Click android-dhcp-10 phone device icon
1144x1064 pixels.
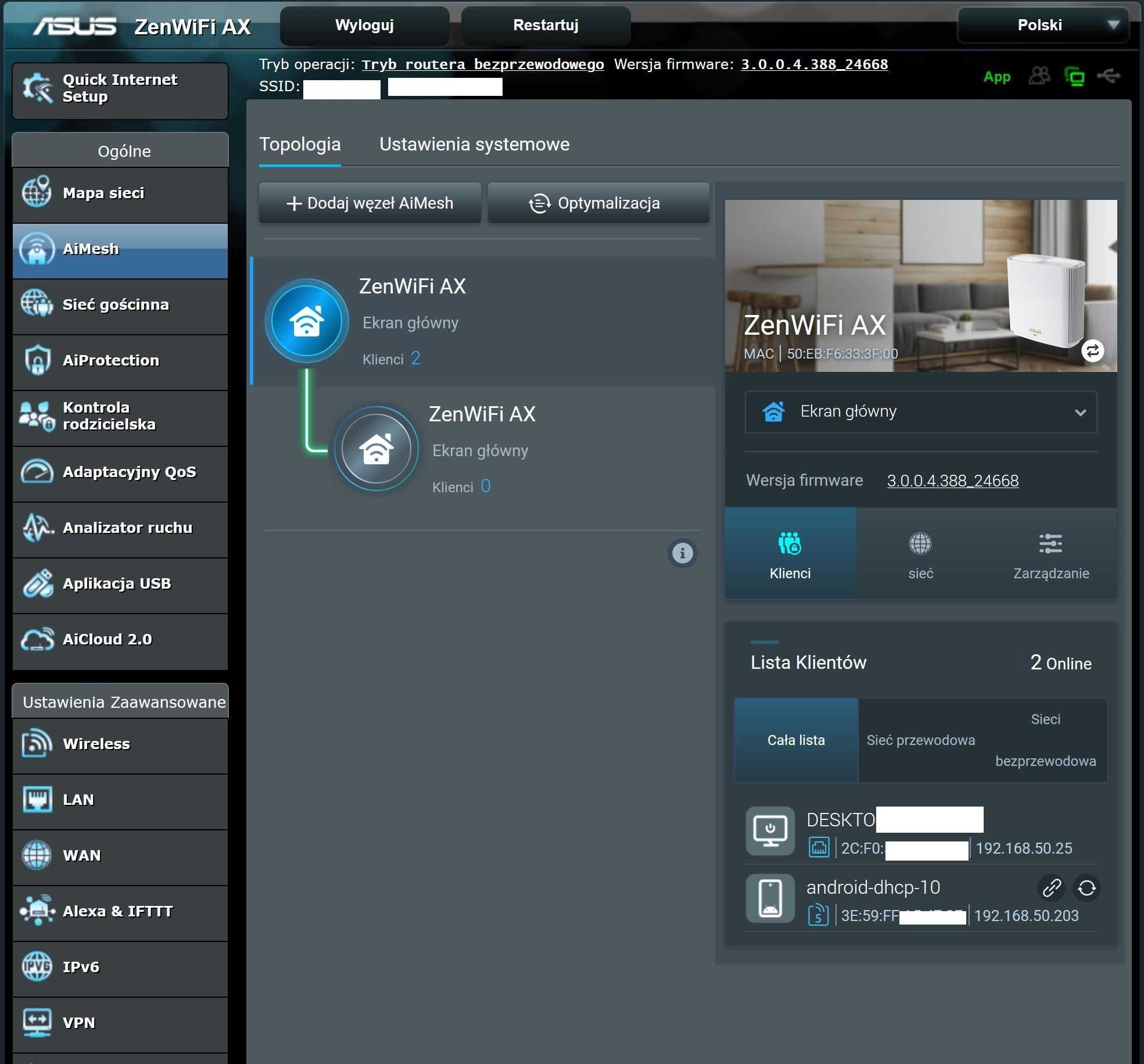pyautogui.click(x=770, y=898)
